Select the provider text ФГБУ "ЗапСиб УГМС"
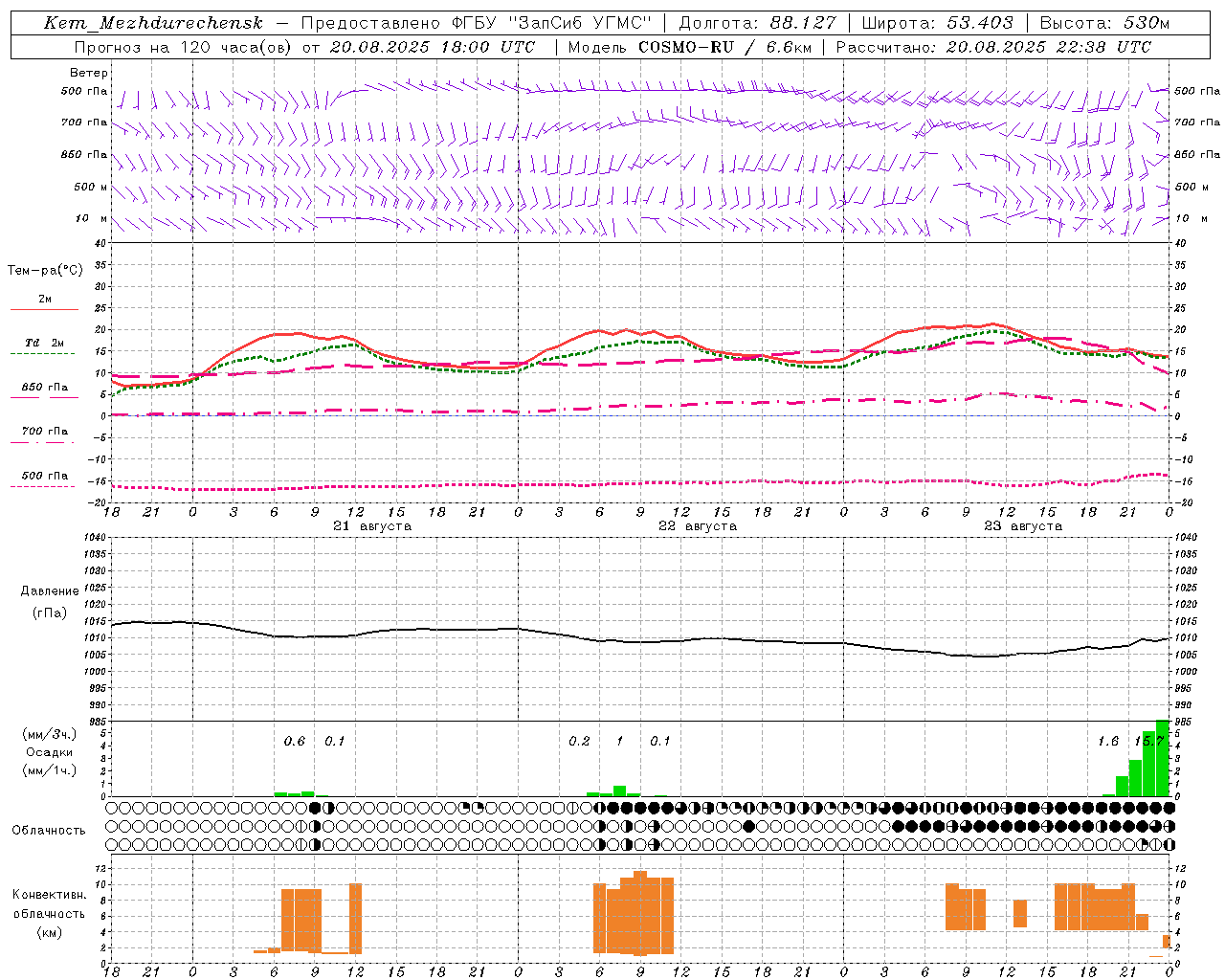The image size is (1225, 980). tap(550, 23)
